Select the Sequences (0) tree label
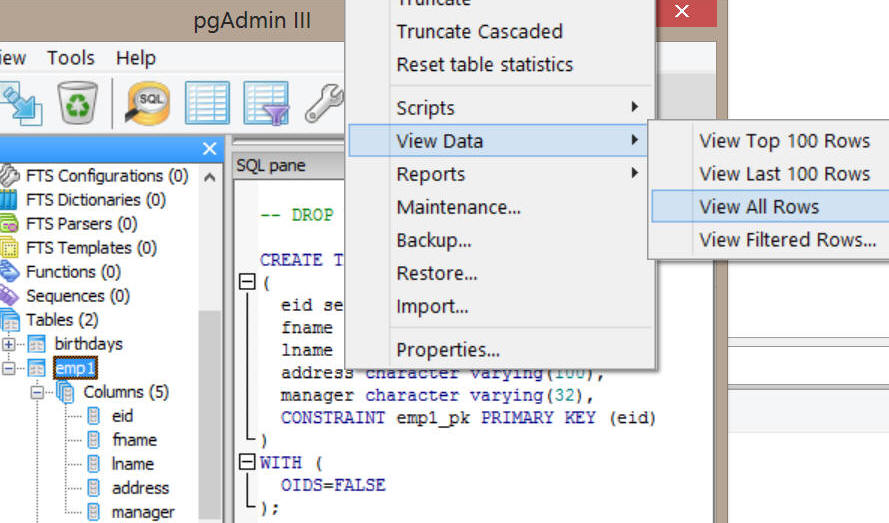The image size is (889, 523). click(x=78, y=296)
